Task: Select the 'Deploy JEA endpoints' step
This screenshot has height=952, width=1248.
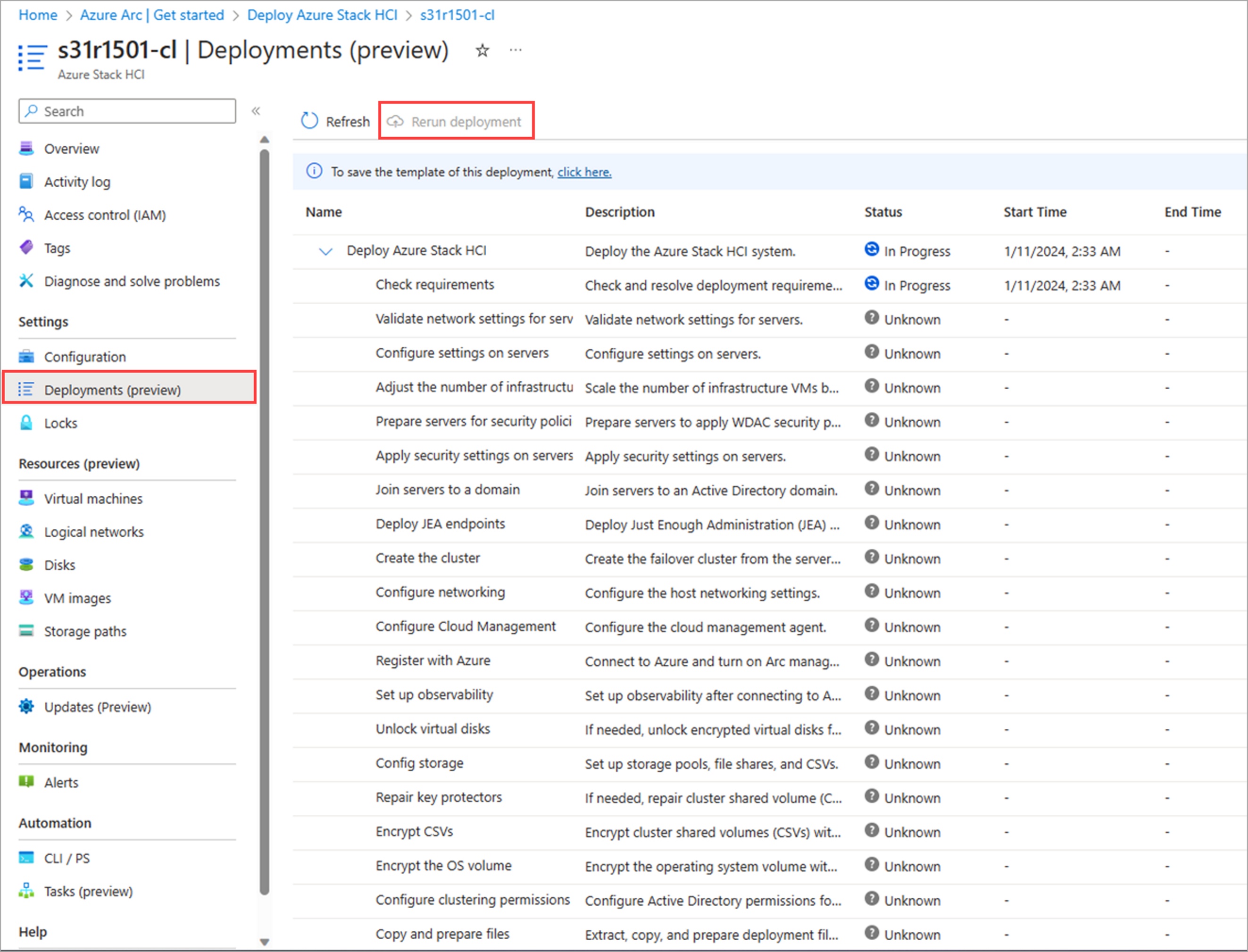Action: 440,524
